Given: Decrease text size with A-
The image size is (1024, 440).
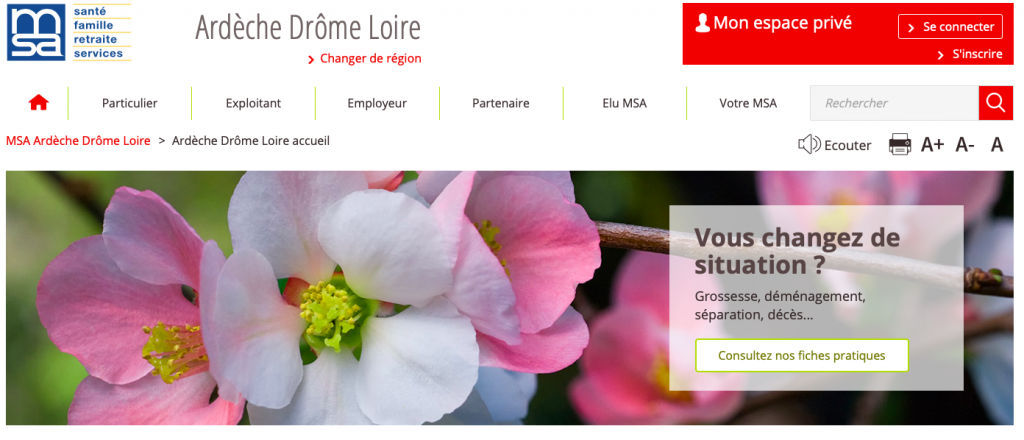Looking at the screenshot, I should click(x=965, y=145).
